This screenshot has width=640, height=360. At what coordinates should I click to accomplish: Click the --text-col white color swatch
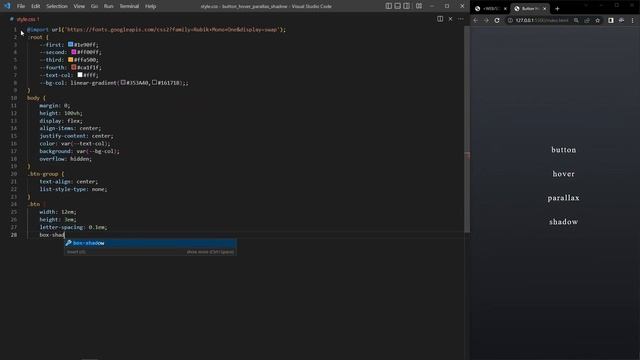80,75
